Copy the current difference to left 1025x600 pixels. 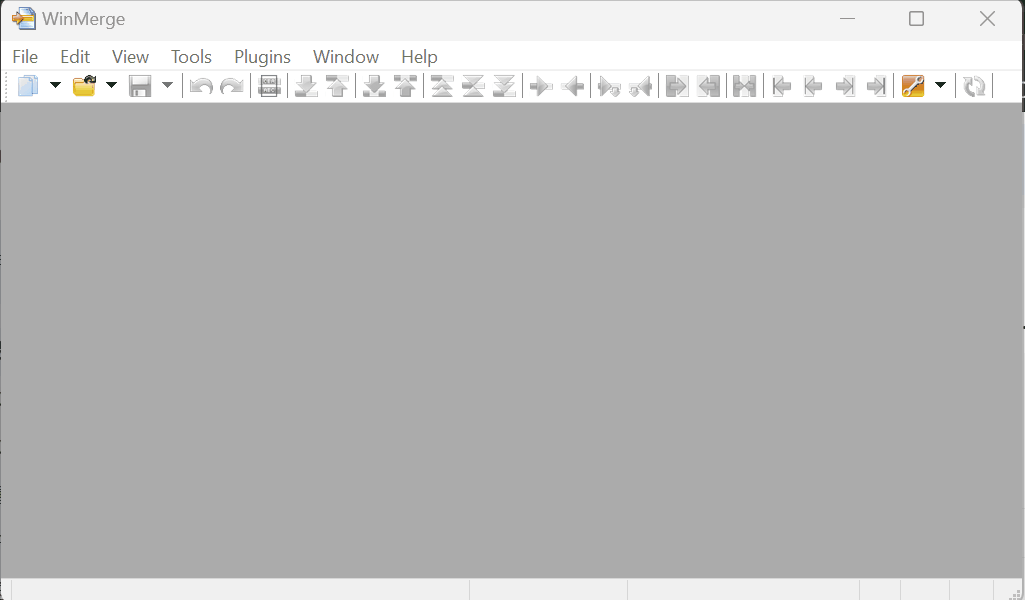tap(573, 86)
